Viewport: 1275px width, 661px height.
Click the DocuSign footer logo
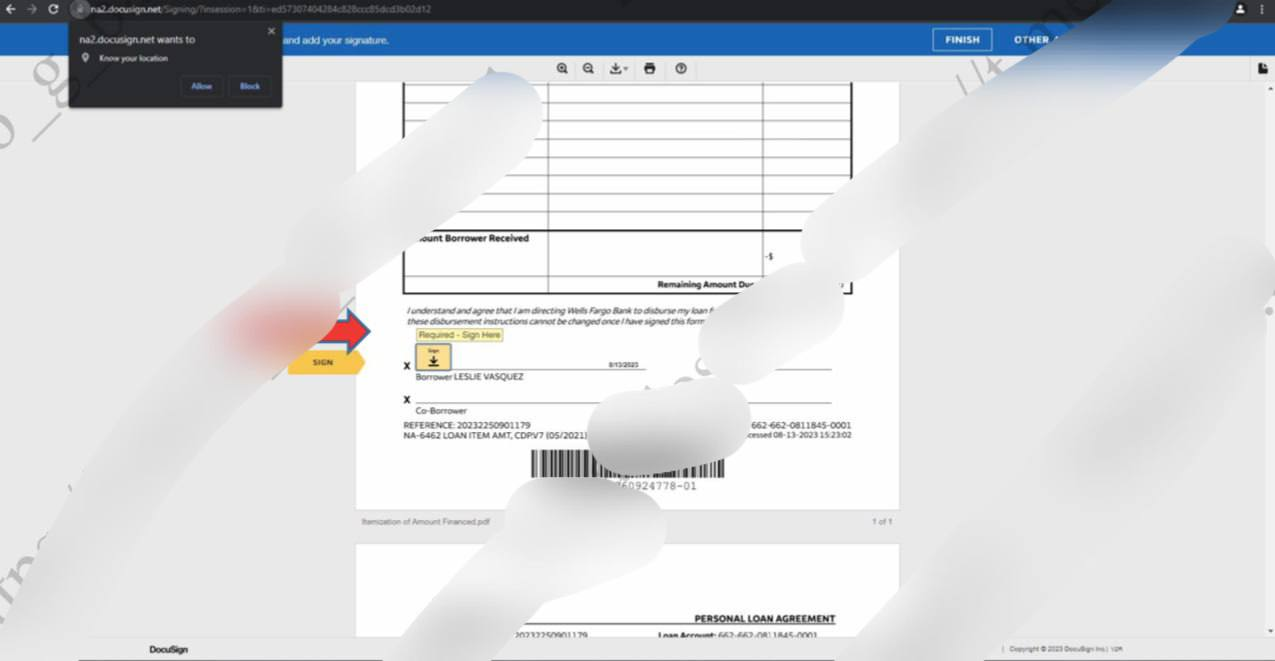click(x=168, y=649)
